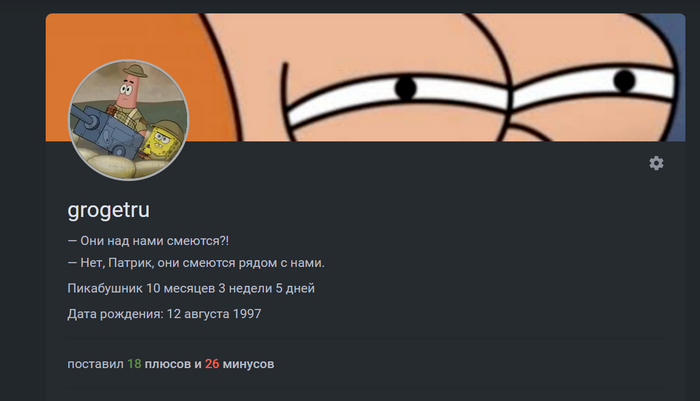Click the round profile avatar picture
The image size is (700, 401).
(129, 120)
